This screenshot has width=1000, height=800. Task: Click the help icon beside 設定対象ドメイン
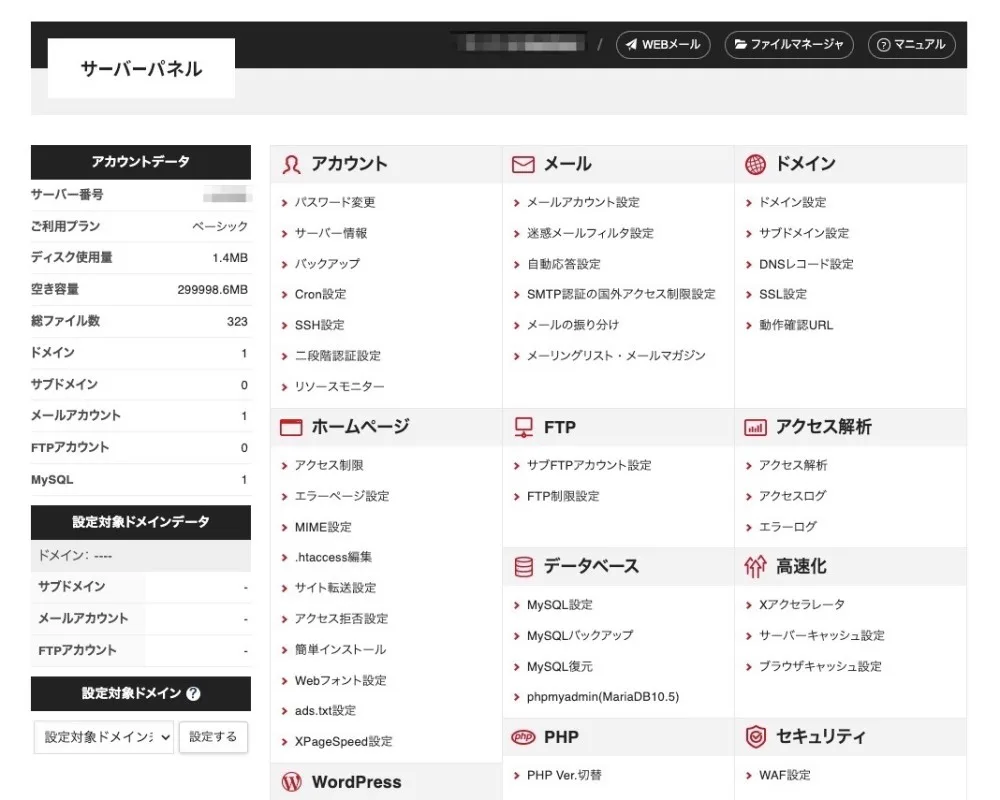193,693
